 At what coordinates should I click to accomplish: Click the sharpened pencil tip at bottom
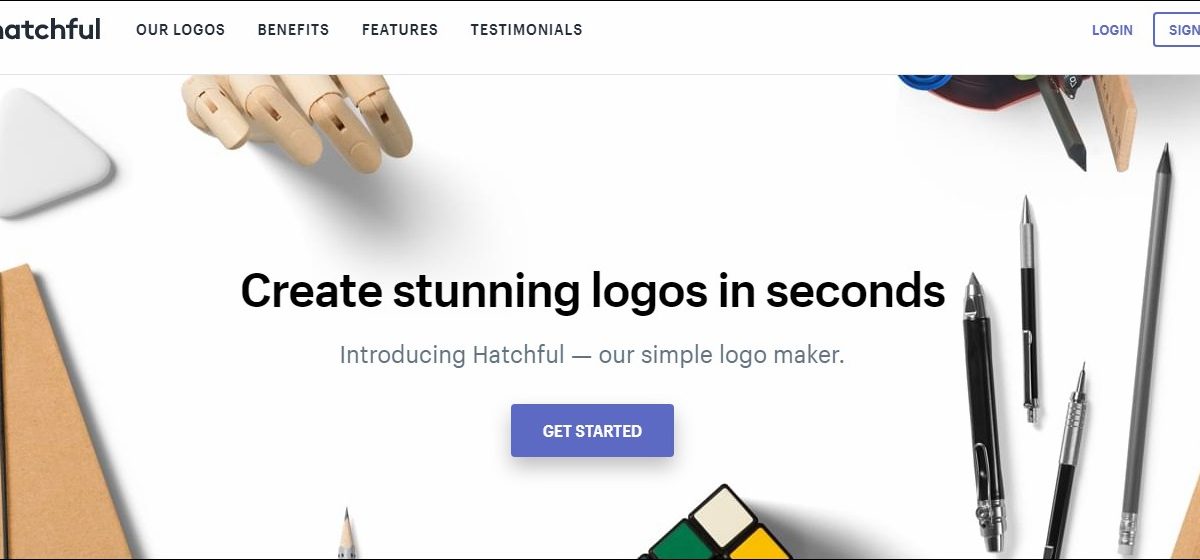tap(346, 535)
